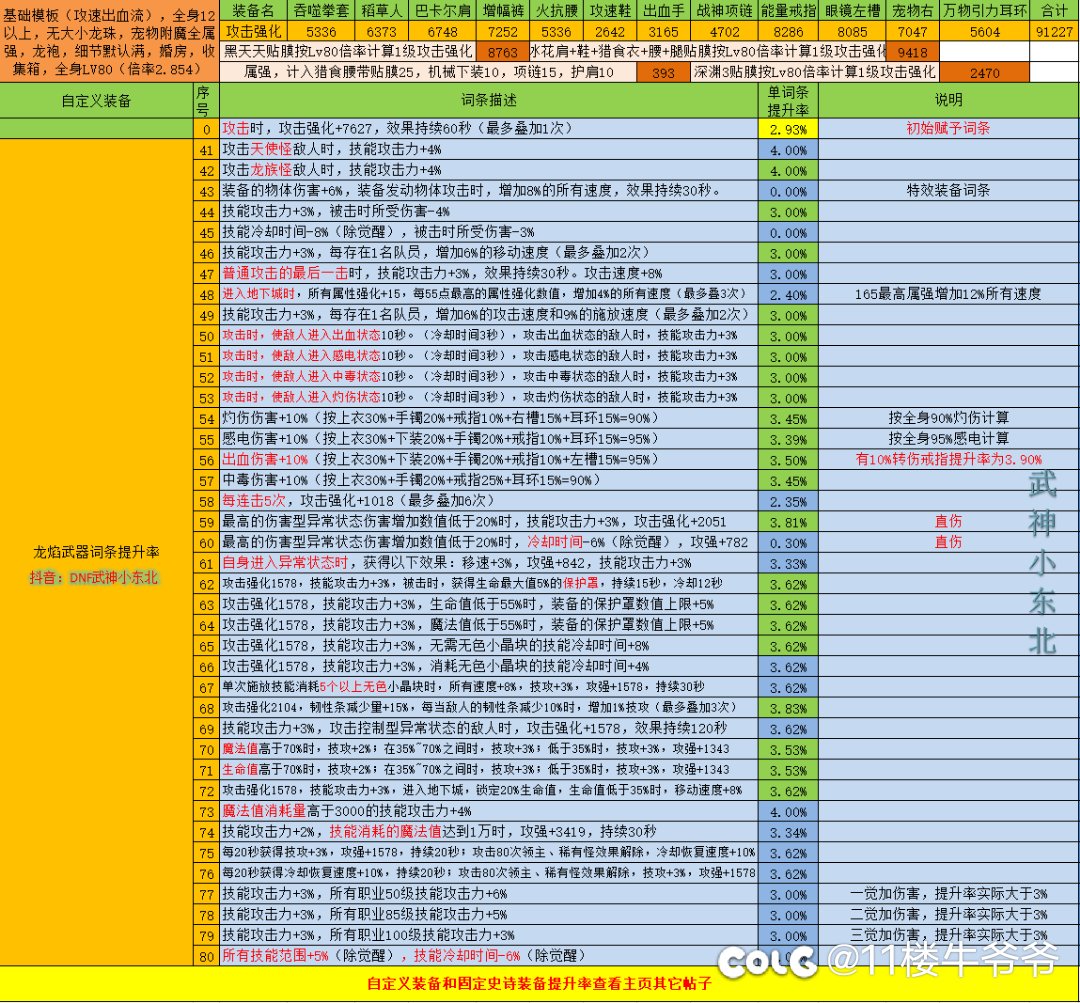
Task: Select the orange 2470 value cell
Action: pos(984,72)
